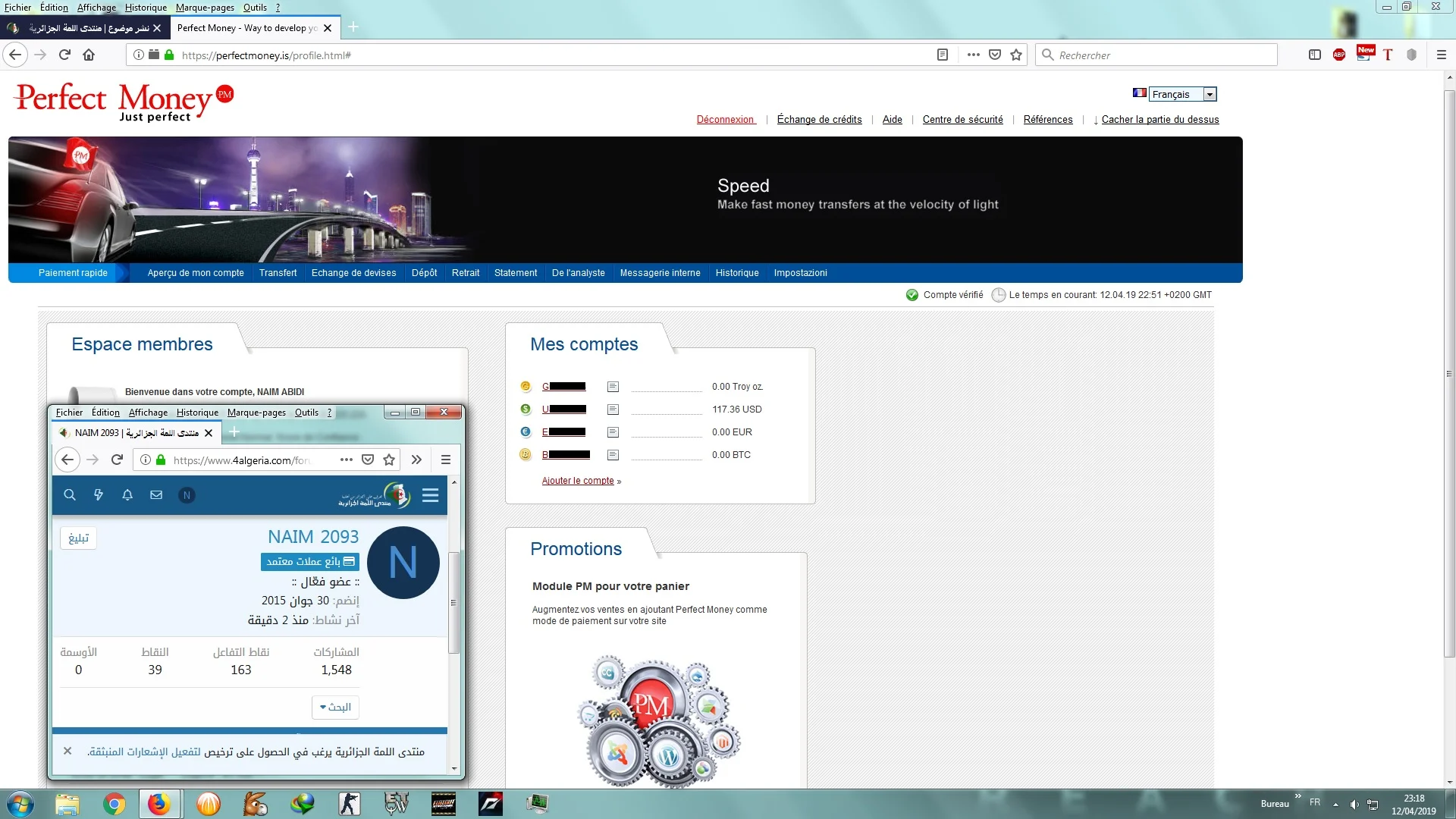Open the forum hamburger menu
Screen dimensions: 1456x819
430,495
